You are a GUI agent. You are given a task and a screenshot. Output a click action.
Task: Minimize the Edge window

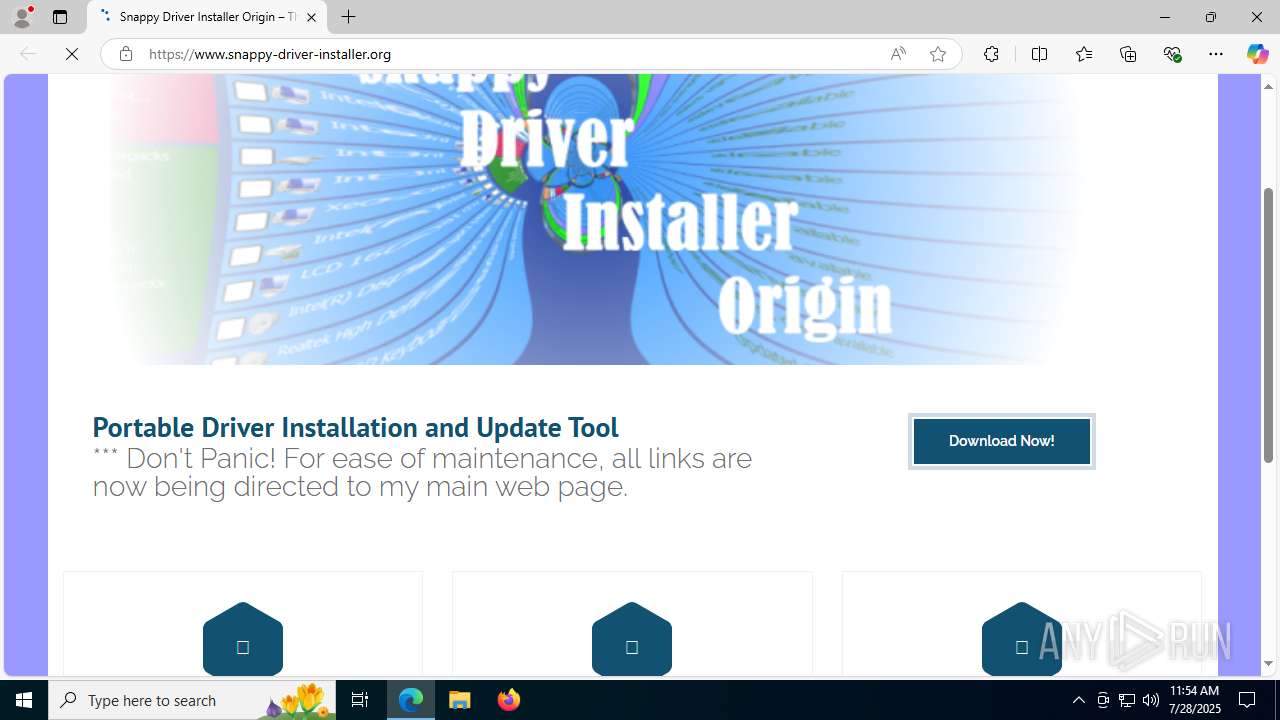(1164, 17)
